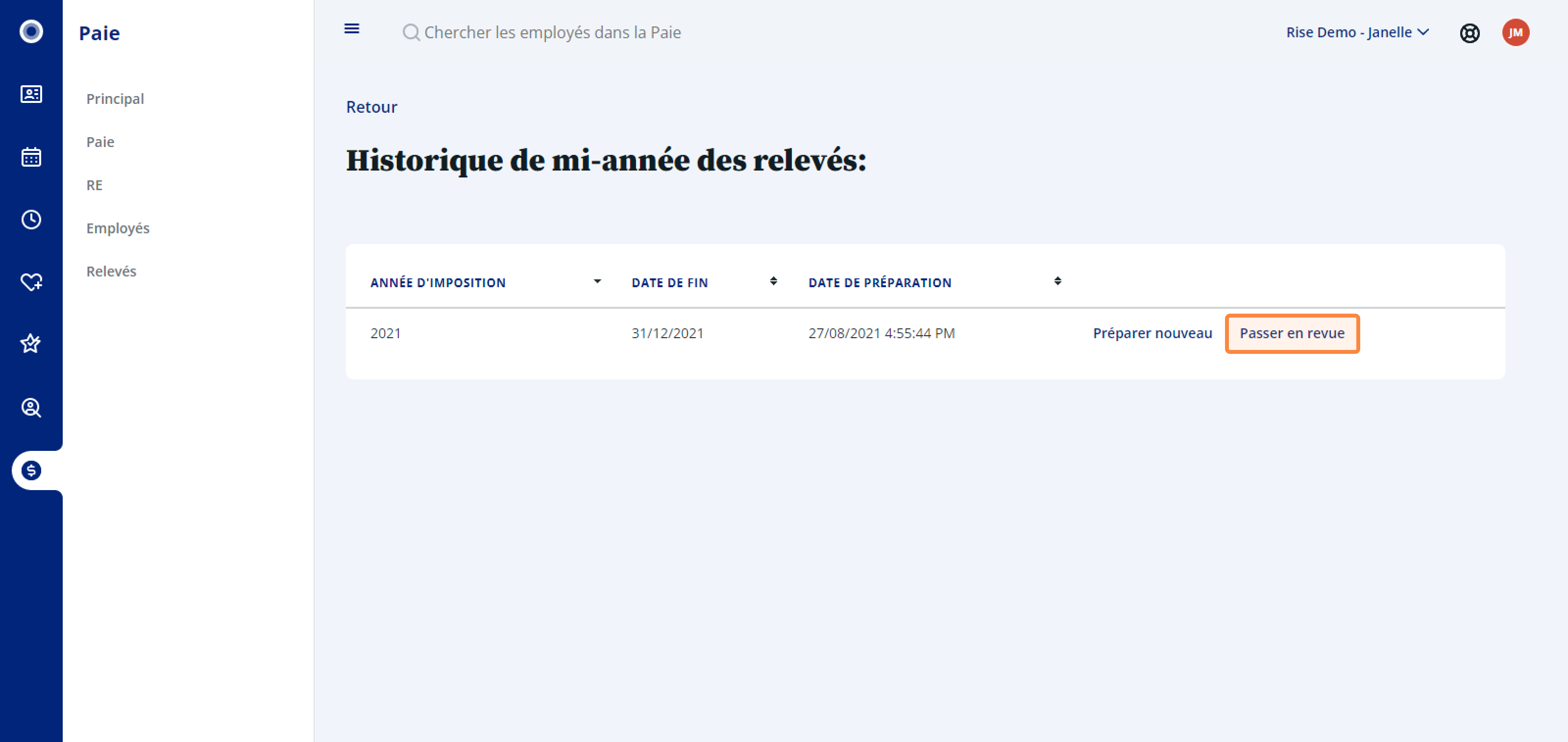Click the Retour link
The image size is (1568, 742).
(x=371, y=107)
